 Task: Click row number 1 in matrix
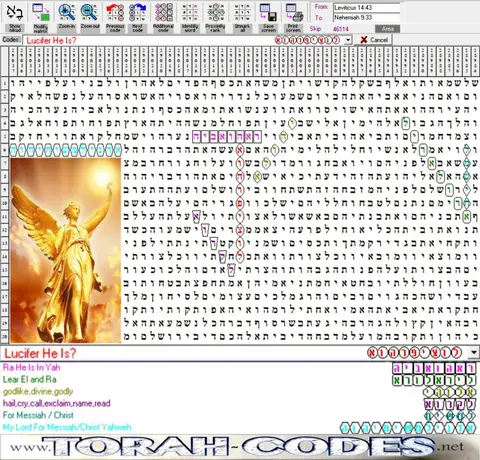click(5, 83)
